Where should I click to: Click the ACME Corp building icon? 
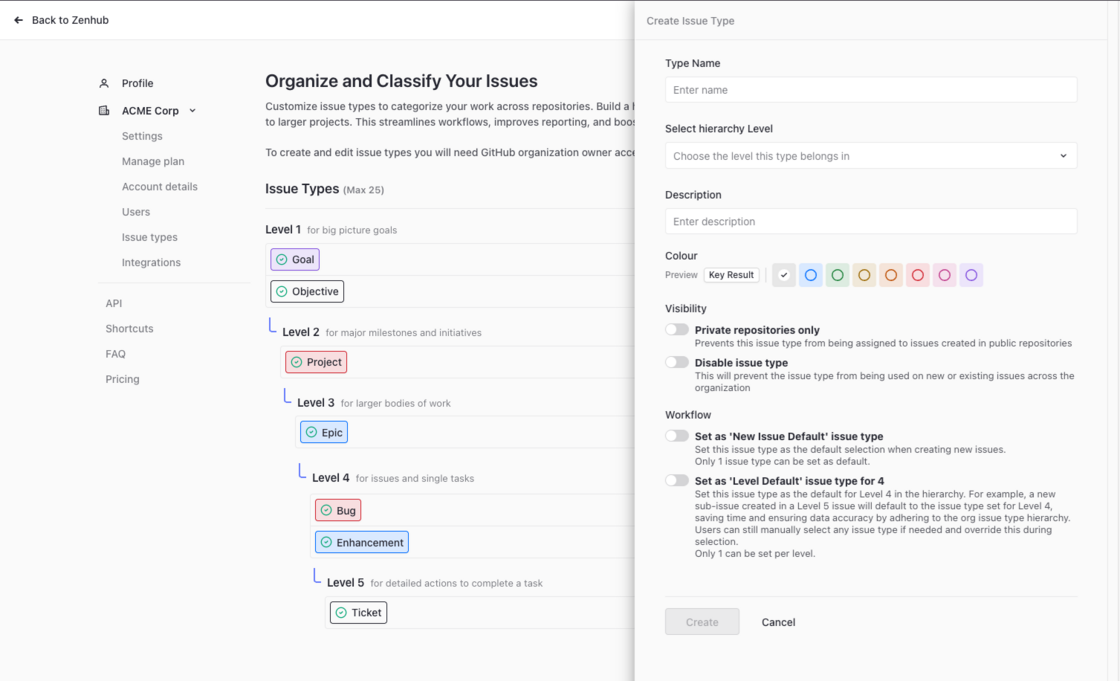coord(104,111)
